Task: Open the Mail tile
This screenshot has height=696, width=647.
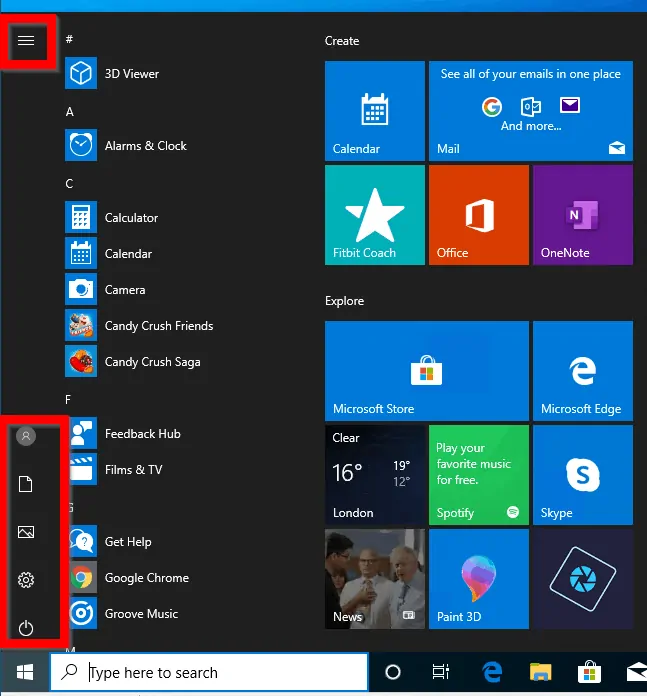Action: click(x=531, y=111)
